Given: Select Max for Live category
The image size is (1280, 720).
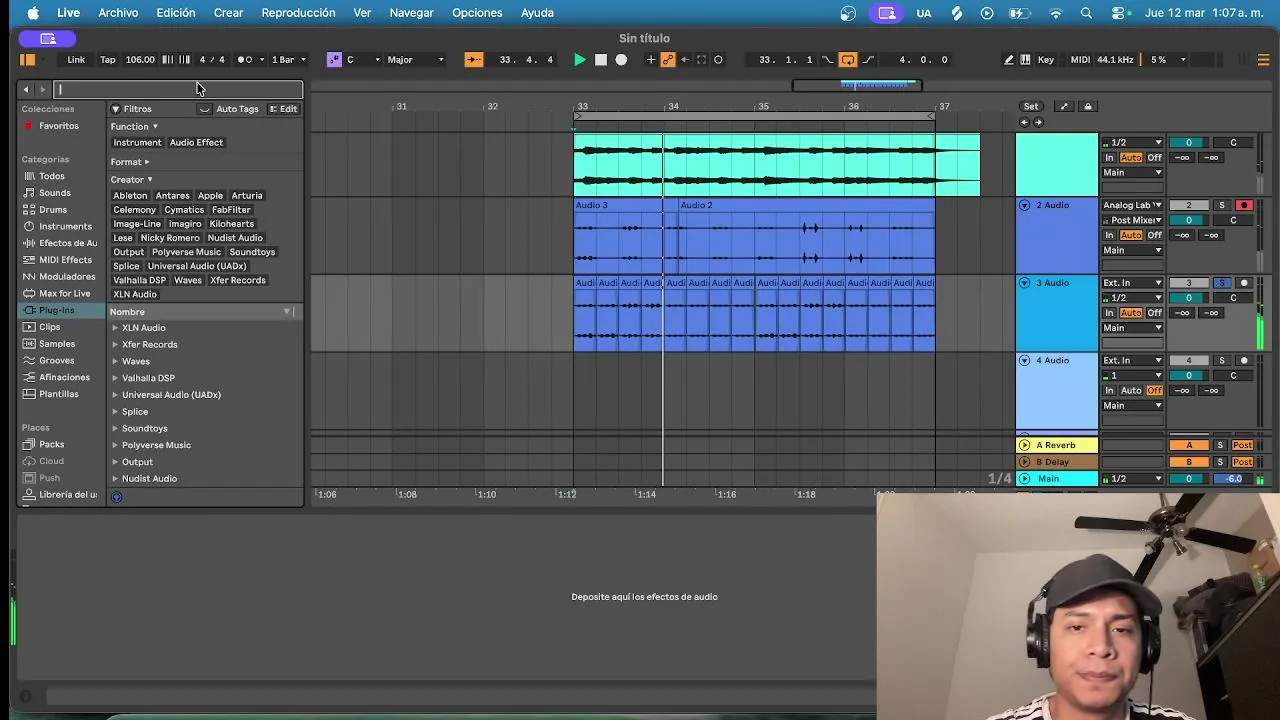Looking at the screenshot, I should [x=64, y=294].
